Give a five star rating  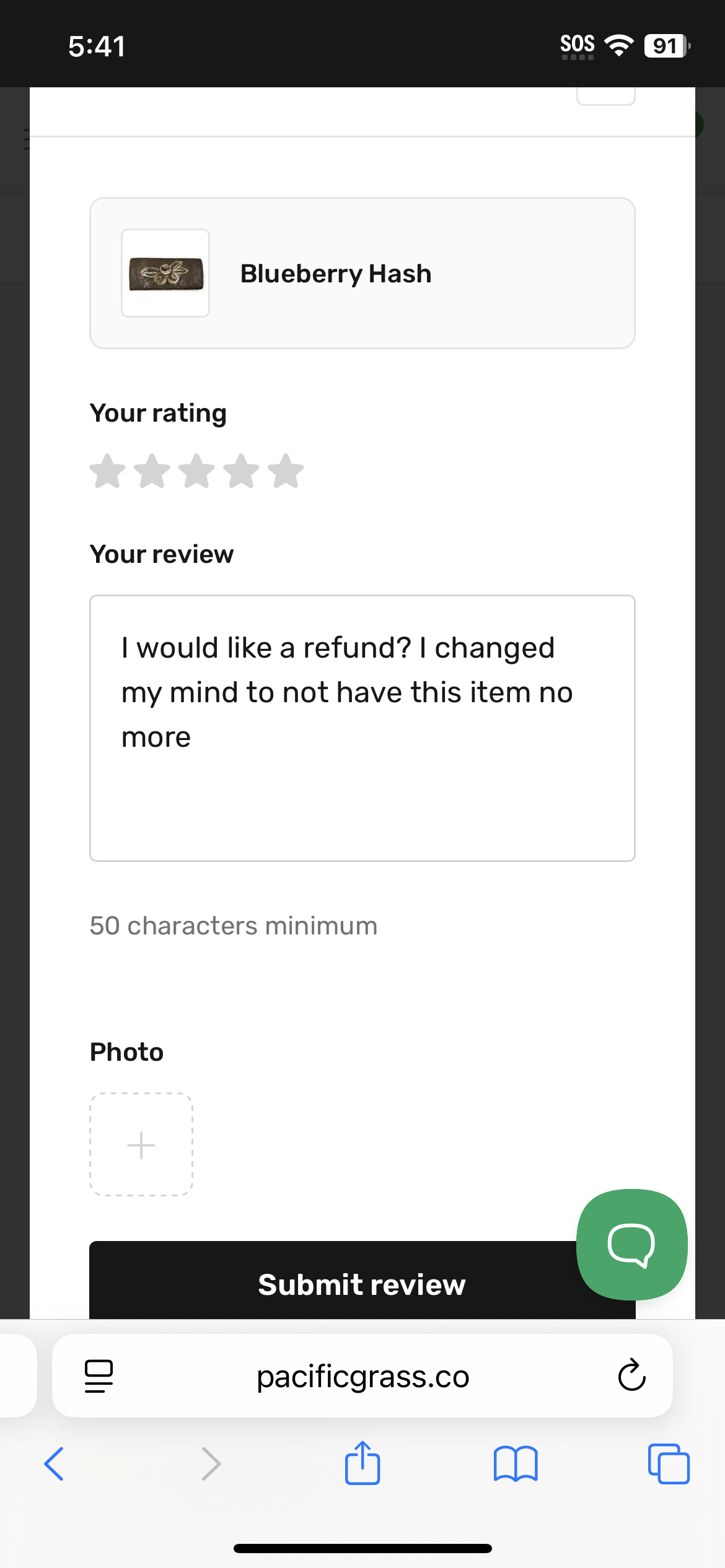pyautogui.click(x=286, y=471)
